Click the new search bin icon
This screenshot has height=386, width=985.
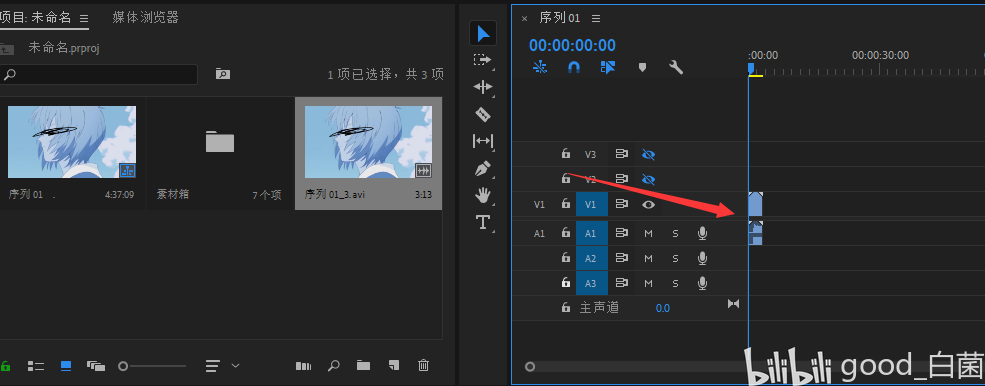tap(222, 74)
